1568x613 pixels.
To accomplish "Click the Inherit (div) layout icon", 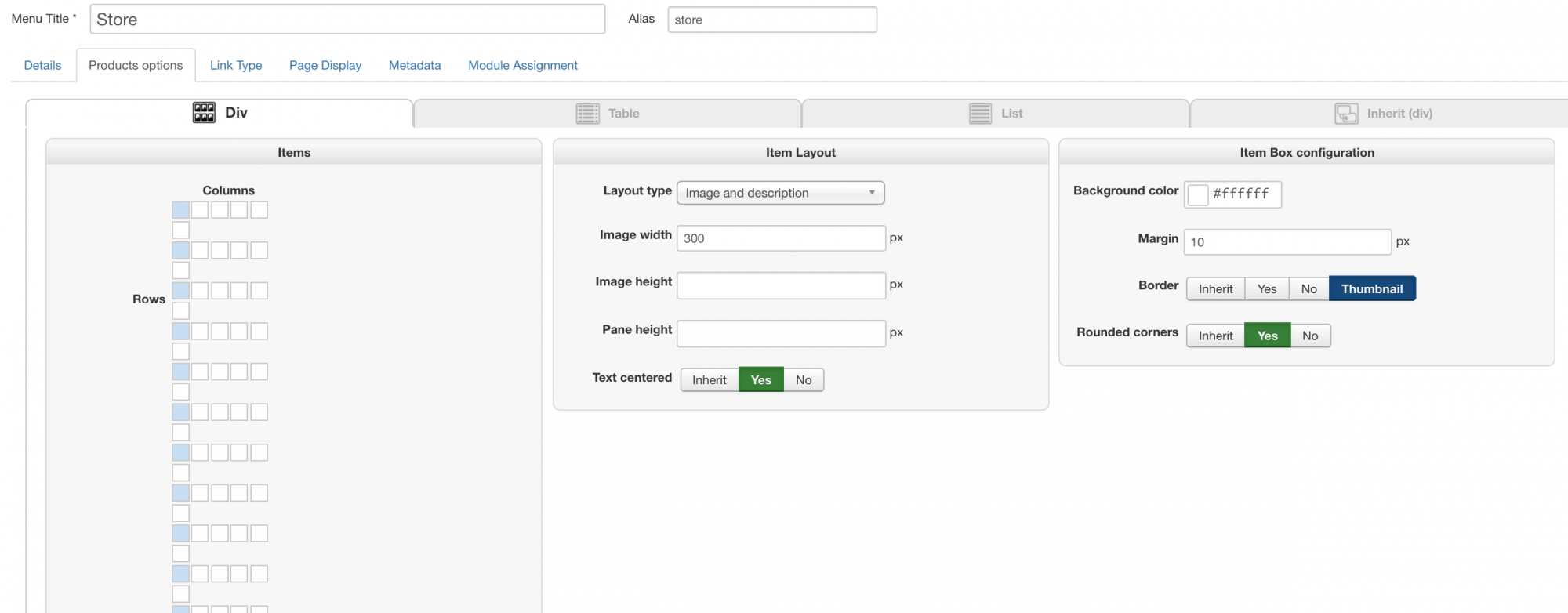I will 1346,114.
